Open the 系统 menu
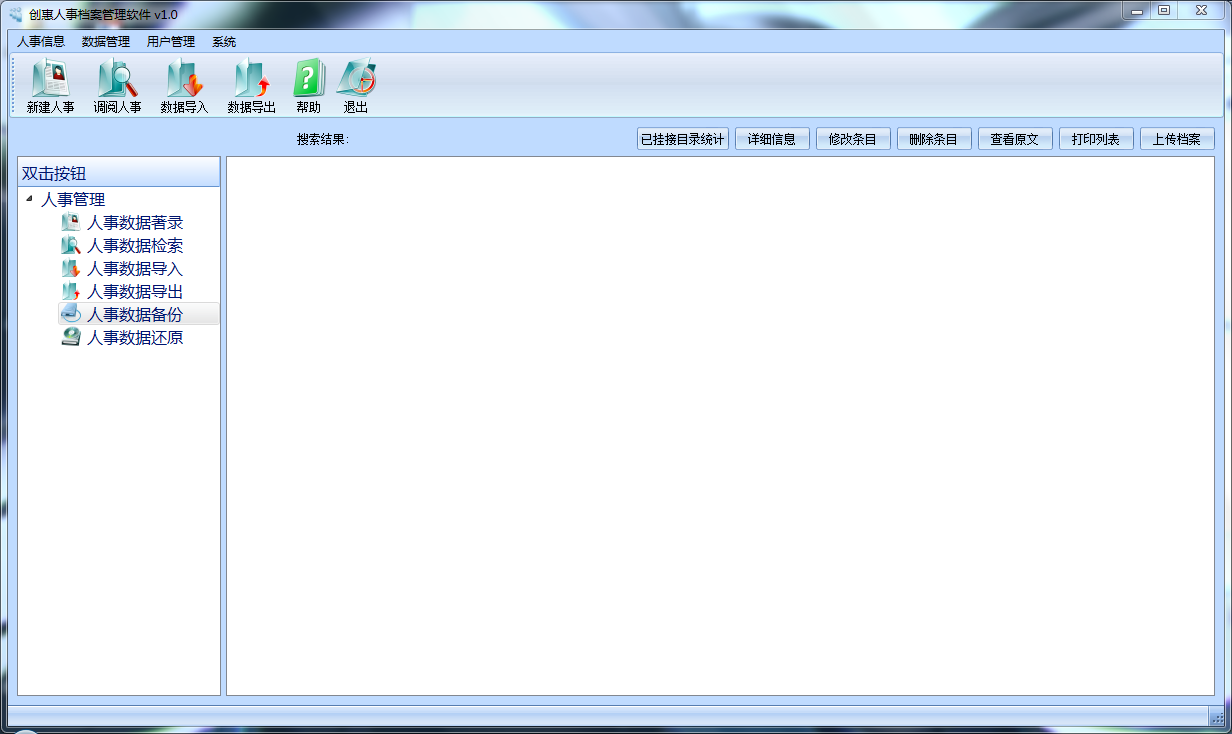1232x734 pixels. [224, 42]
